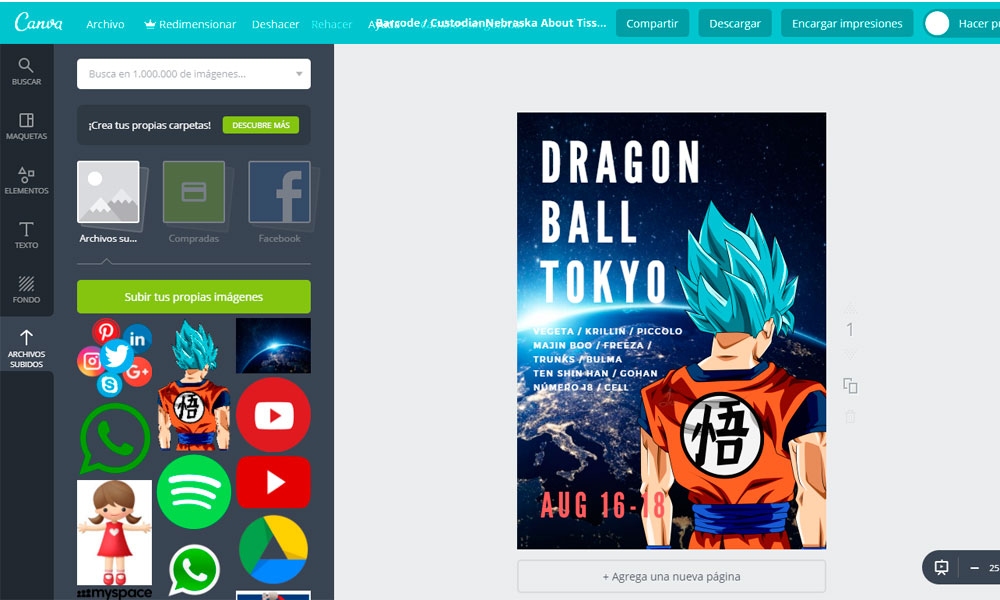Click the Compartir button
The width and height of the screenshot is (1000, 600).
pyautogui.click(x=652, y=23)
